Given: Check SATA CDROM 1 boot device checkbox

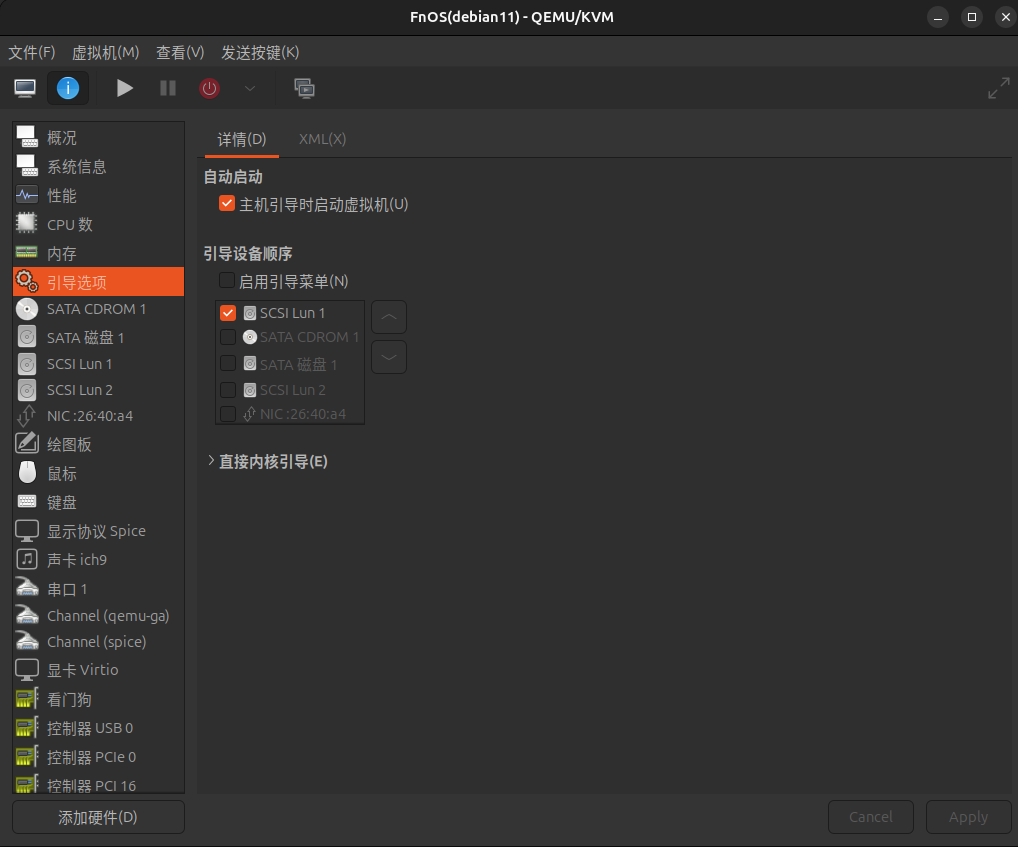Looking at the screenshot, I should click(228, 337).
